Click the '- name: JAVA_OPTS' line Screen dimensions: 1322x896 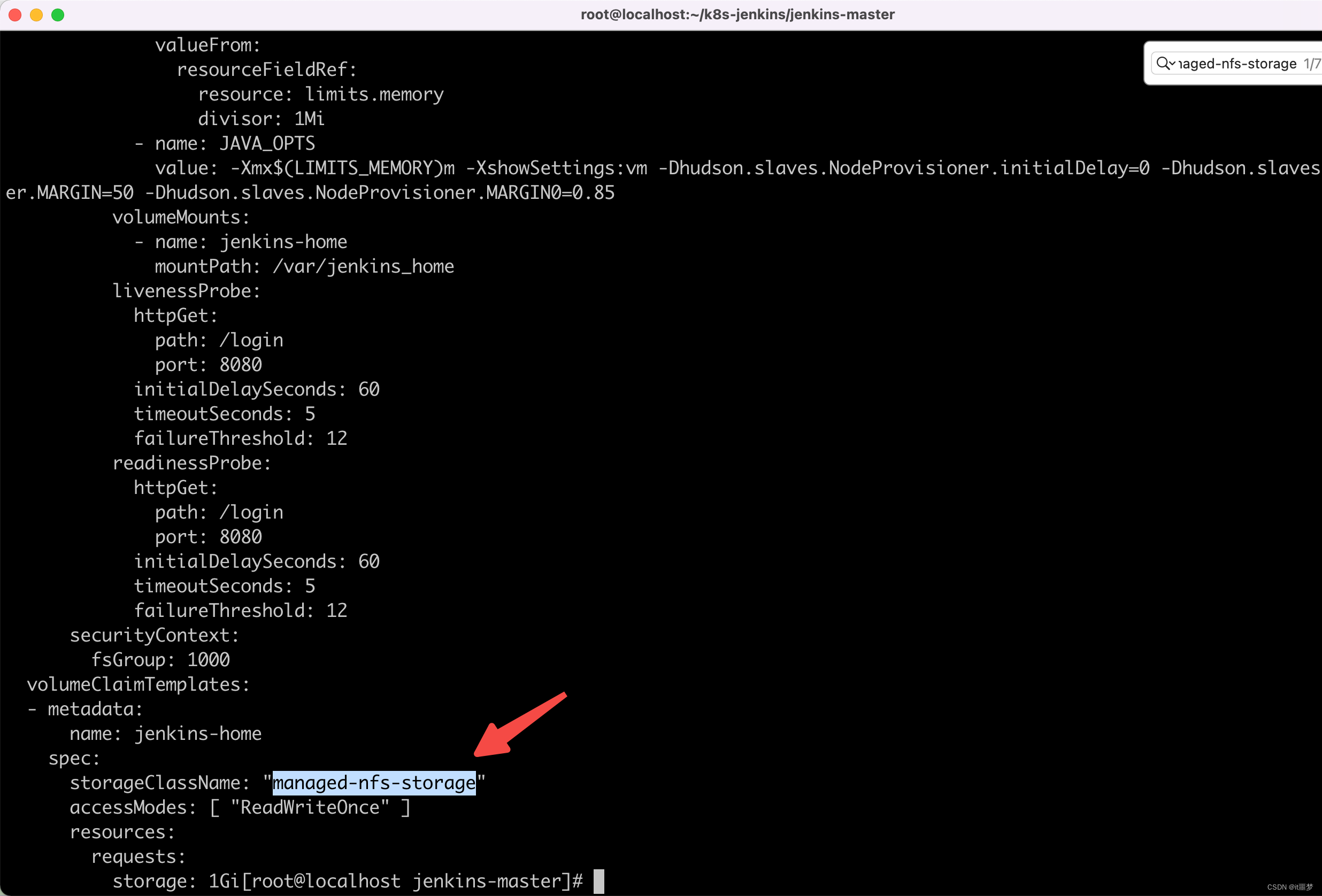click(225, 143)
